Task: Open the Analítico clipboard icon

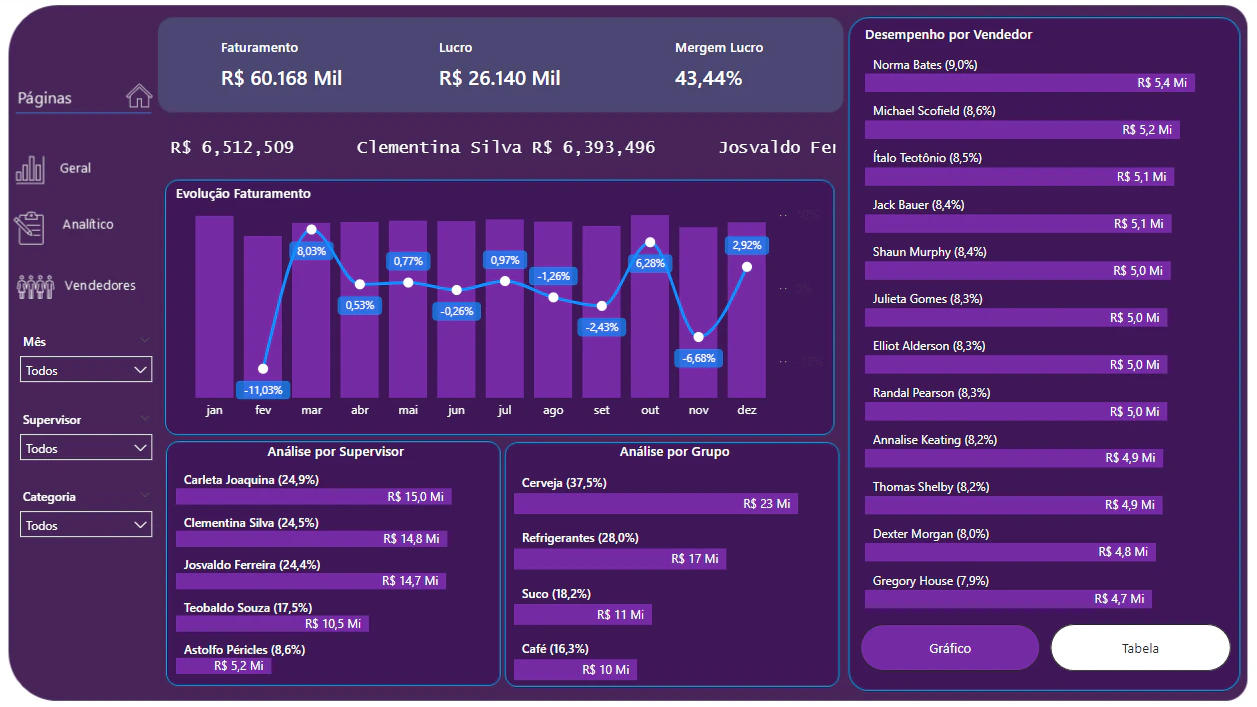Action: point(30,228)
